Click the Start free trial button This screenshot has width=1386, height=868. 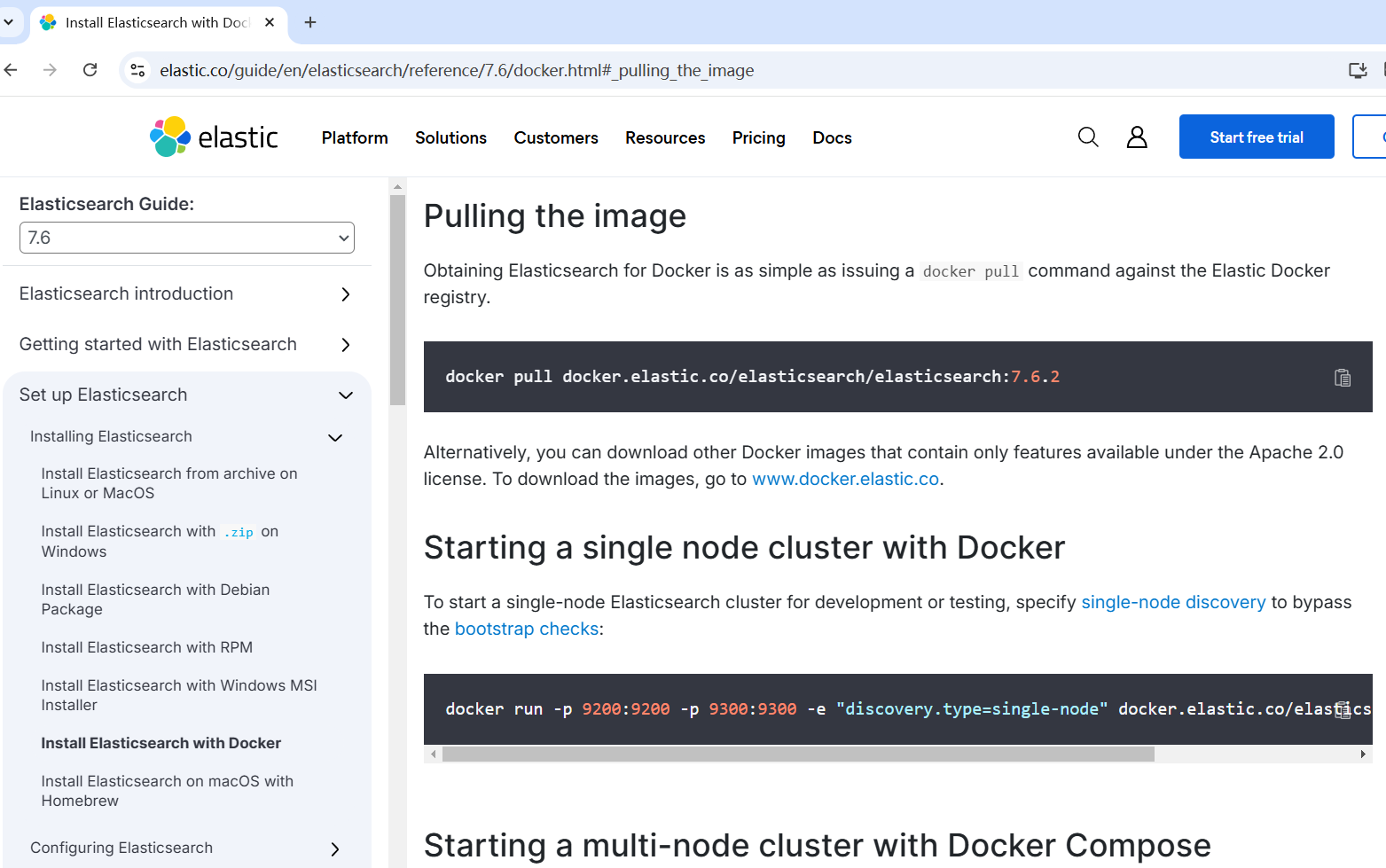click(1256, 137)
